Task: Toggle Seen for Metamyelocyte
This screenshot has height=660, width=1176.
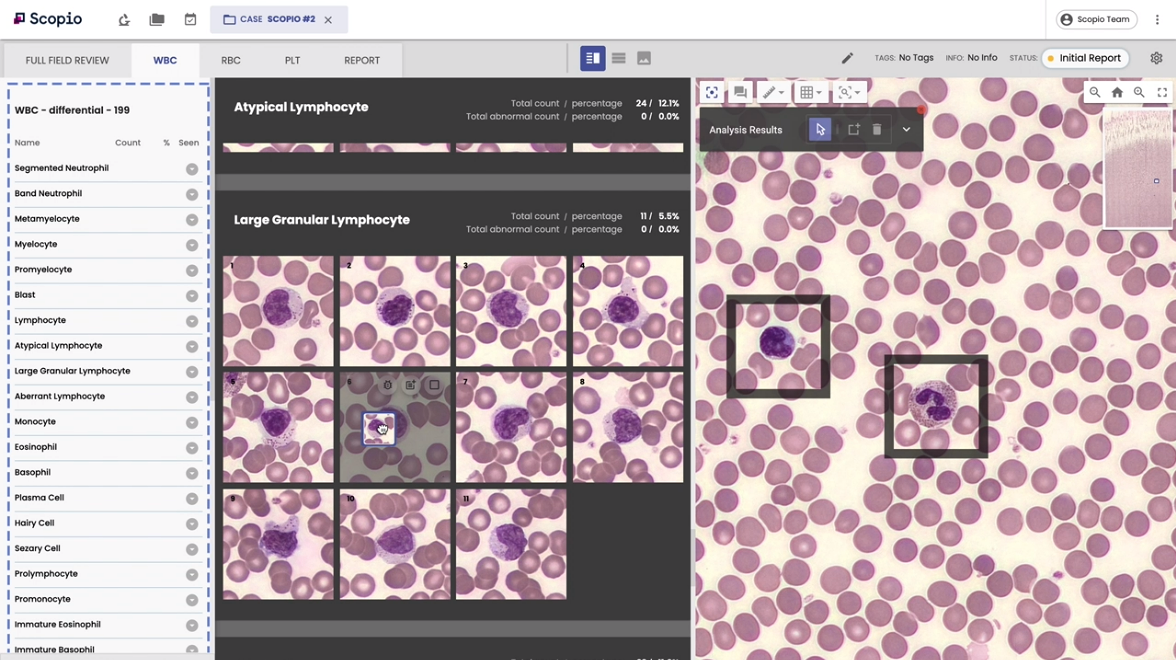Action: click(x=192, y=220)
